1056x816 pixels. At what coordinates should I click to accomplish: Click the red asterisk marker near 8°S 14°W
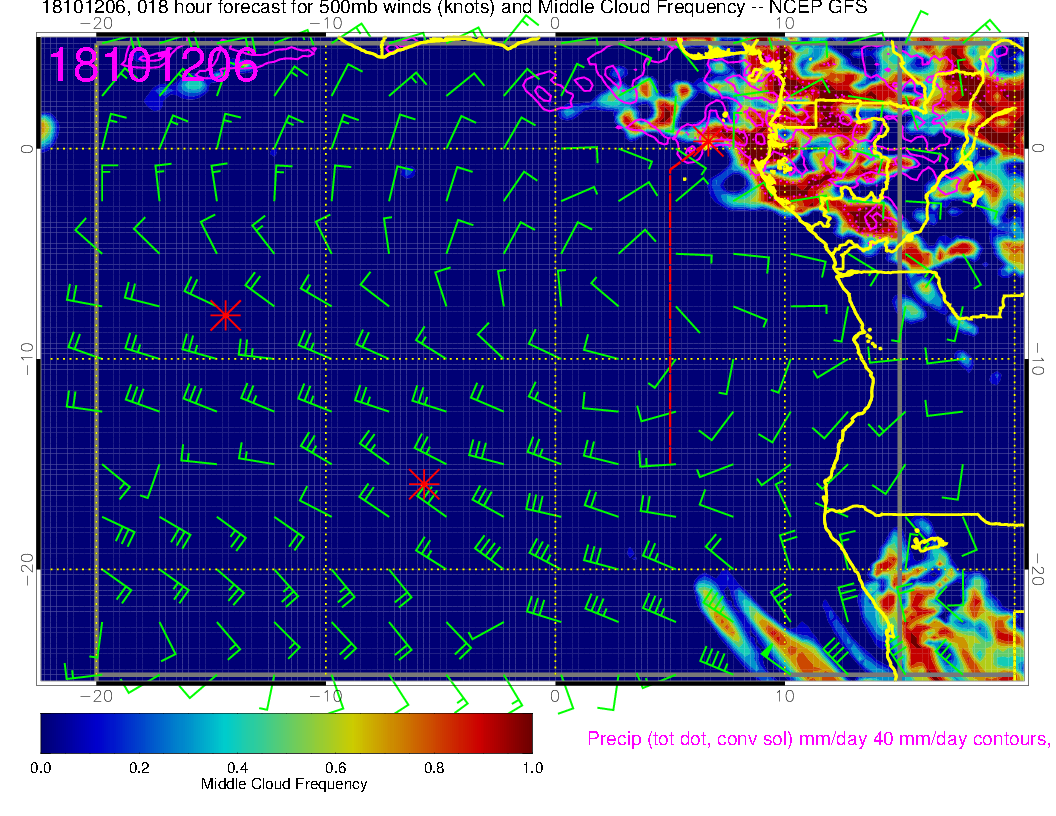[226, 315]
